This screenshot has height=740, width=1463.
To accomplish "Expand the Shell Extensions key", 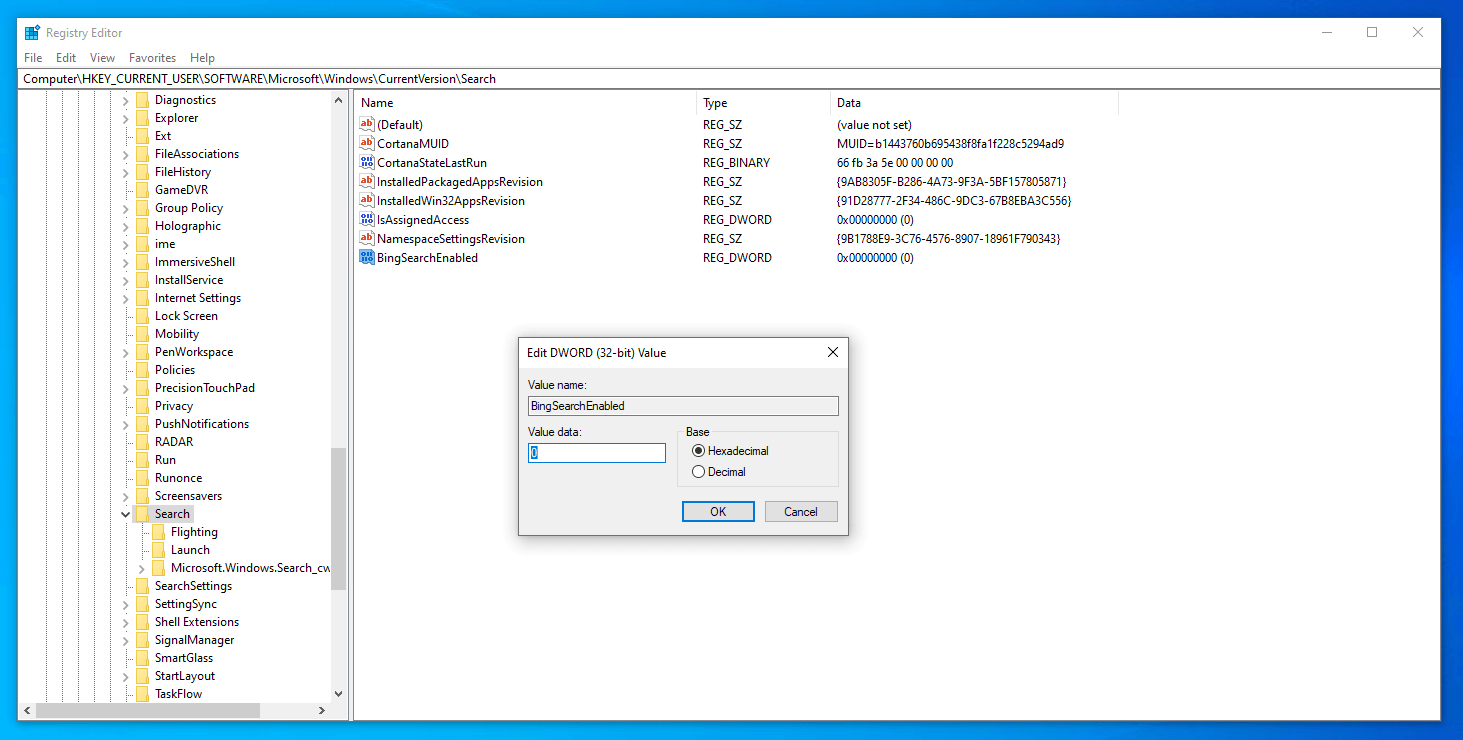I will tap(126, 622).
